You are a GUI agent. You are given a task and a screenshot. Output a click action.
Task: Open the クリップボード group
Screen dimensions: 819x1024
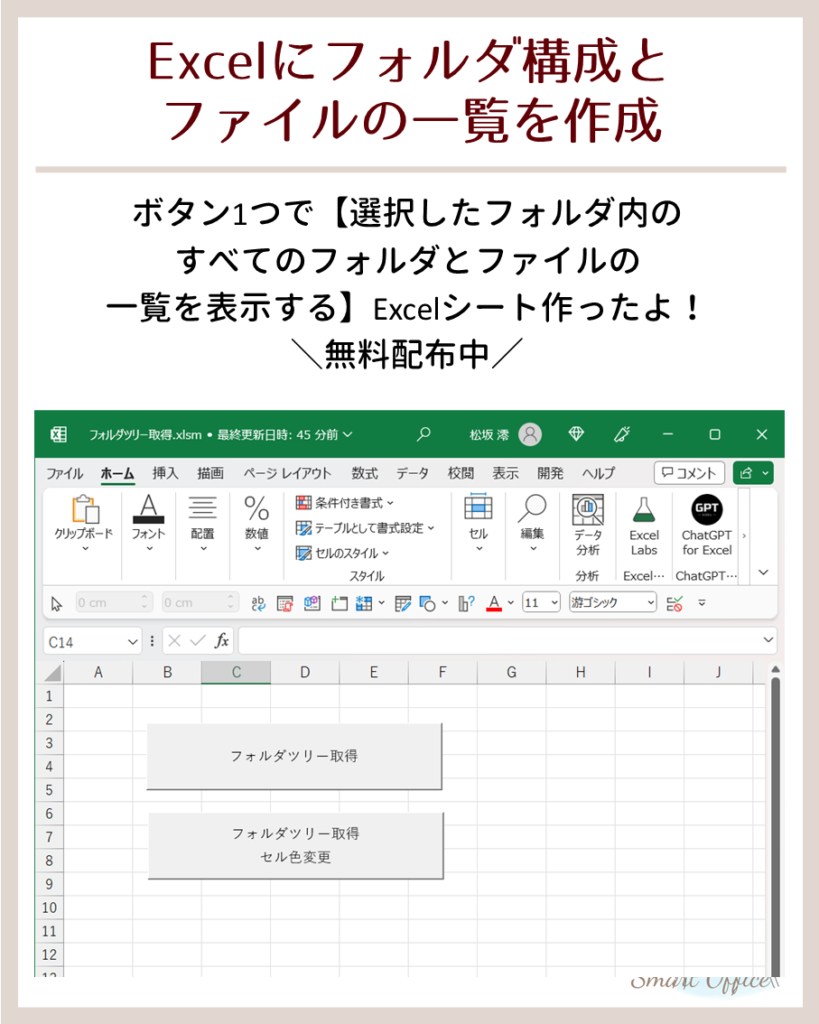point(84,524)
